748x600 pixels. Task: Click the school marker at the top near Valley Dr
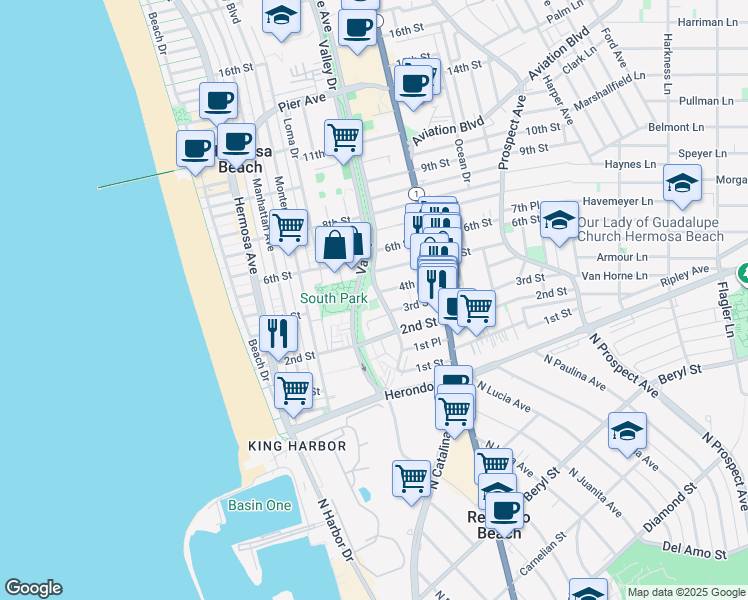click(x=282, y=16)
